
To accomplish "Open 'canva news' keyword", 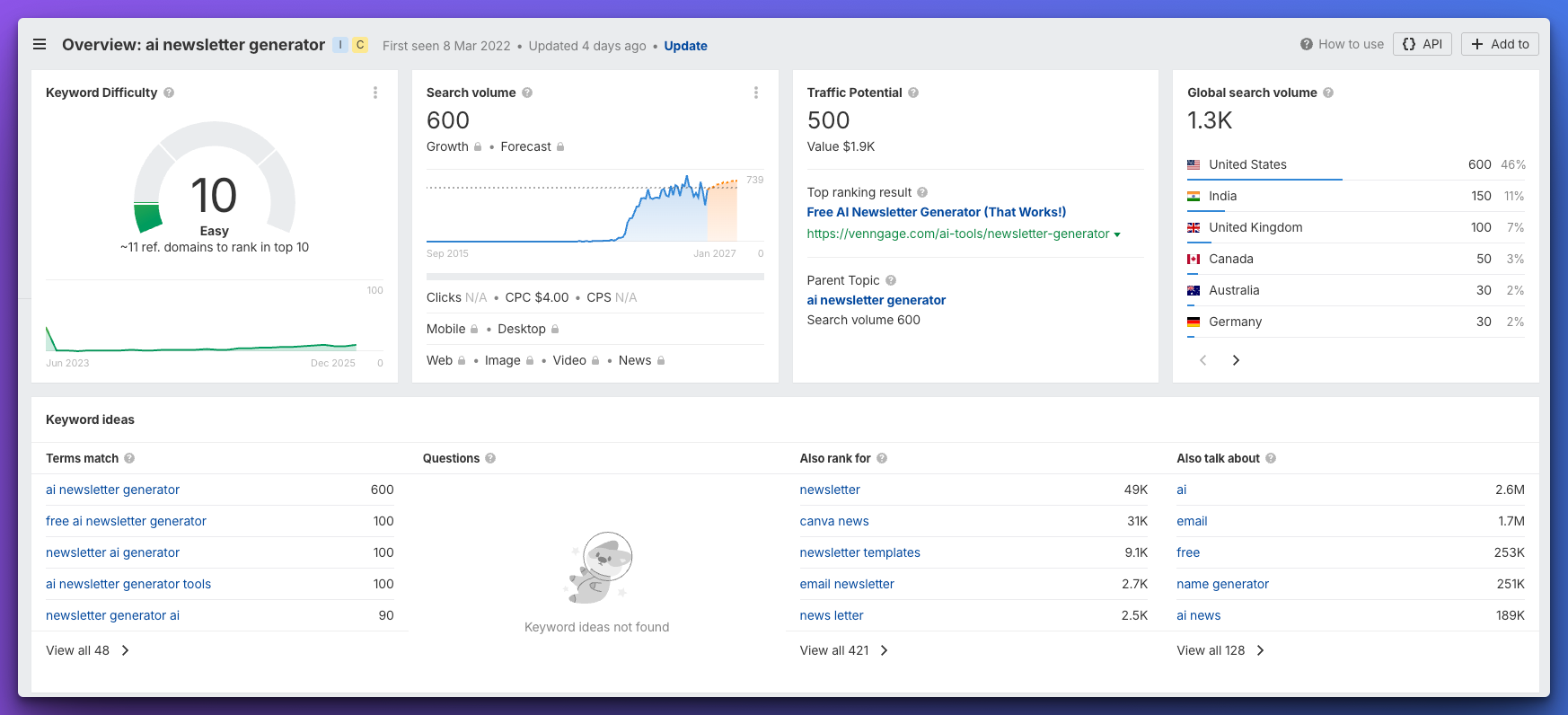I will tap(834, 521).
